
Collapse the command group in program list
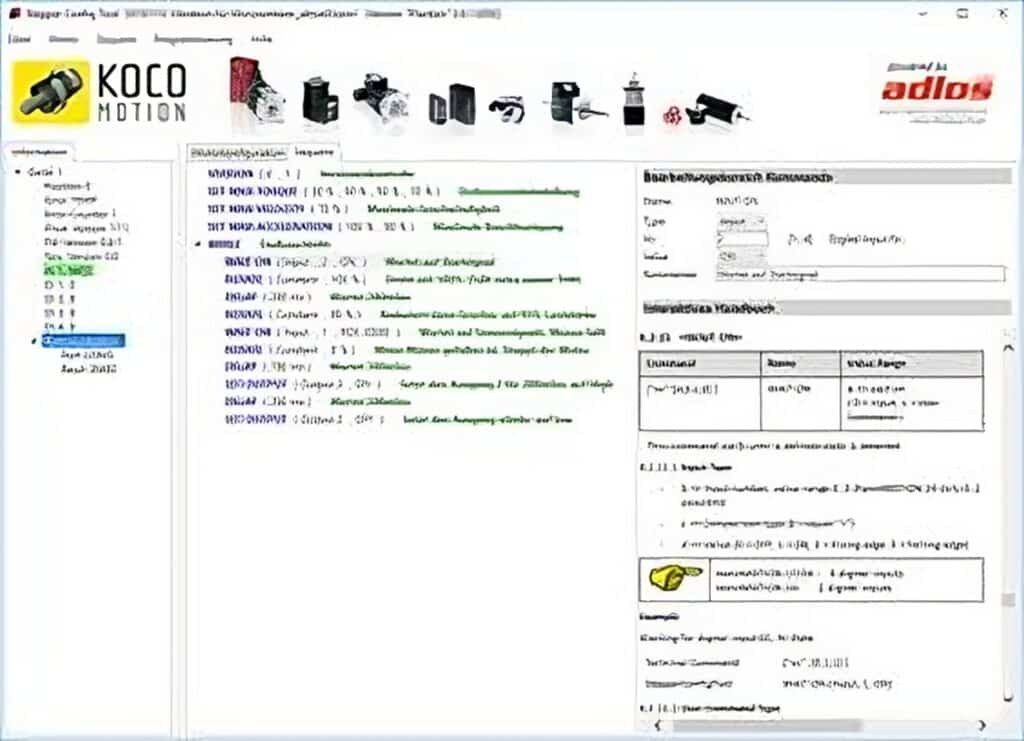[x=198, y=243]
